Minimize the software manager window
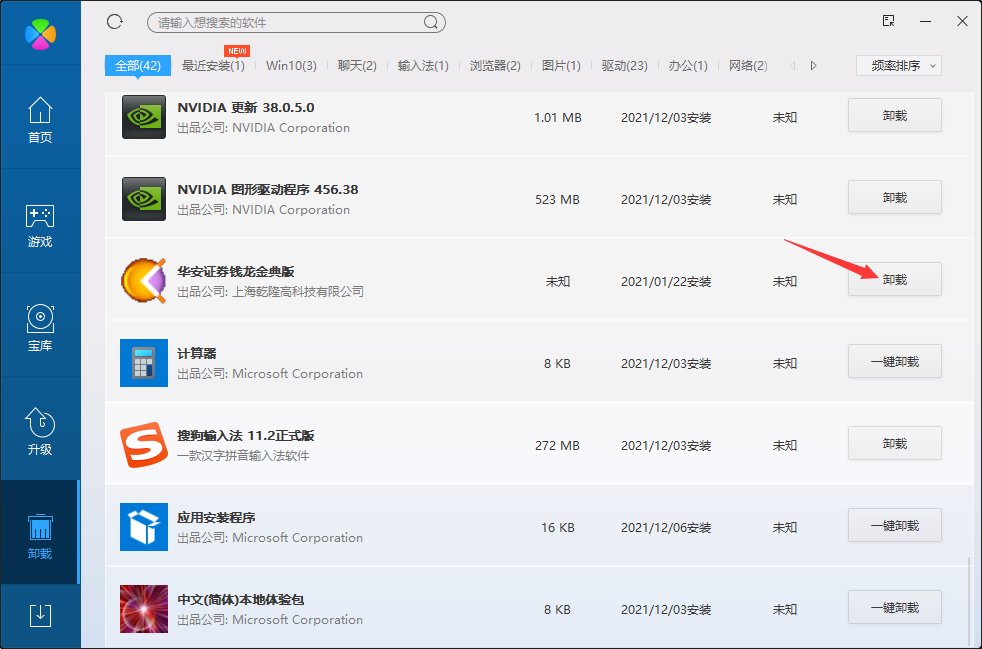This screenshot has height=649, width=982. tap(926, 21)
